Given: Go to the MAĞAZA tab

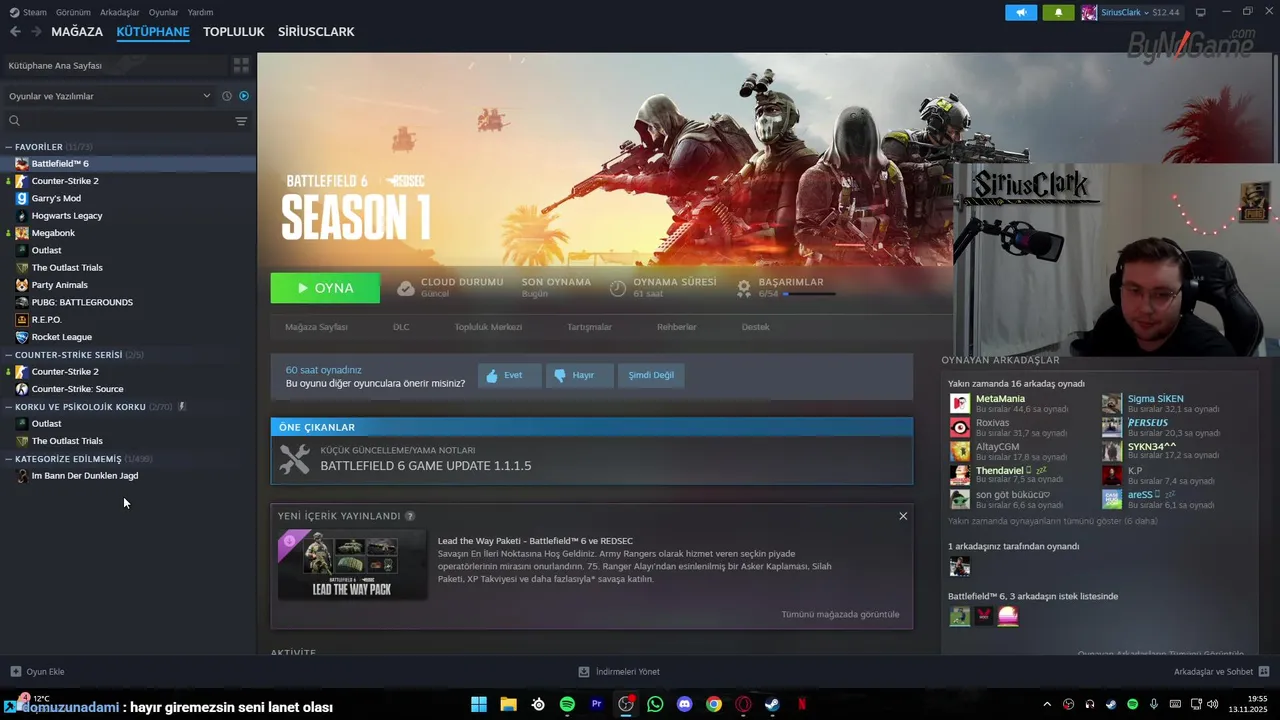Looking at the screenshot, I should pos(77,32).
